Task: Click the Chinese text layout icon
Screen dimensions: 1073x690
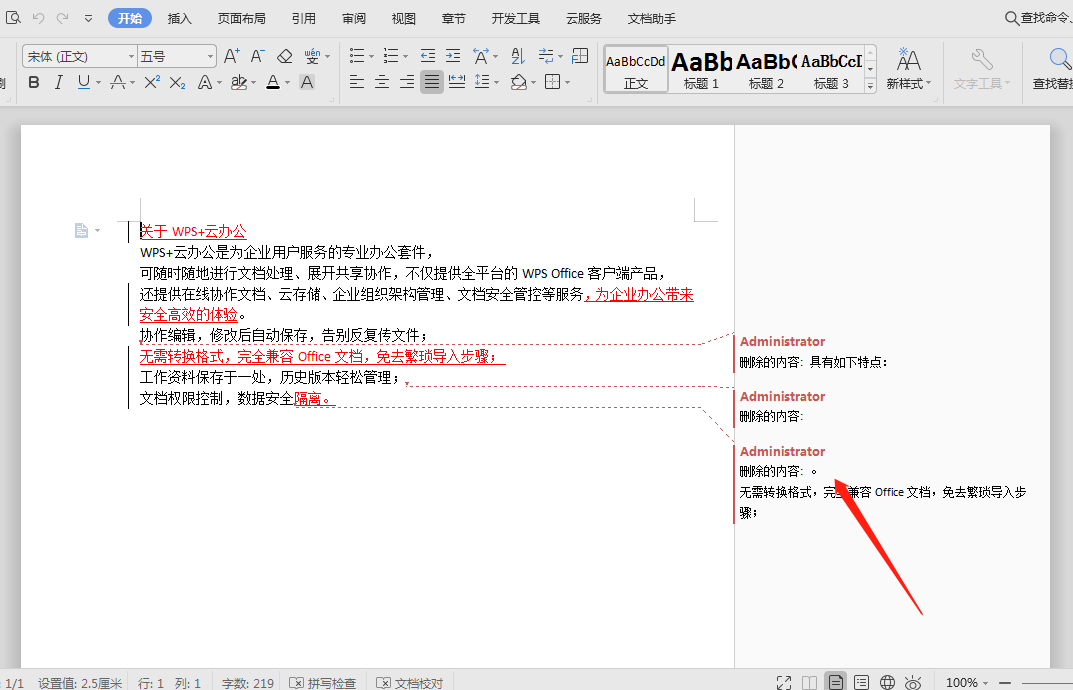Action: [481, 55]
